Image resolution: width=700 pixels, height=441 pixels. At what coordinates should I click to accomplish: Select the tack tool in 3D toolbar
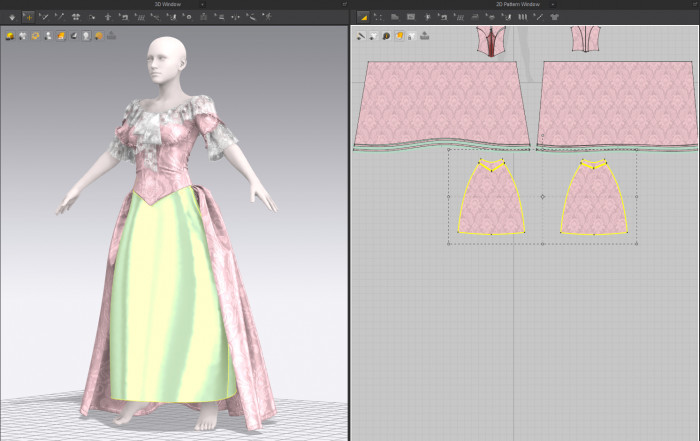coord(155,17)
